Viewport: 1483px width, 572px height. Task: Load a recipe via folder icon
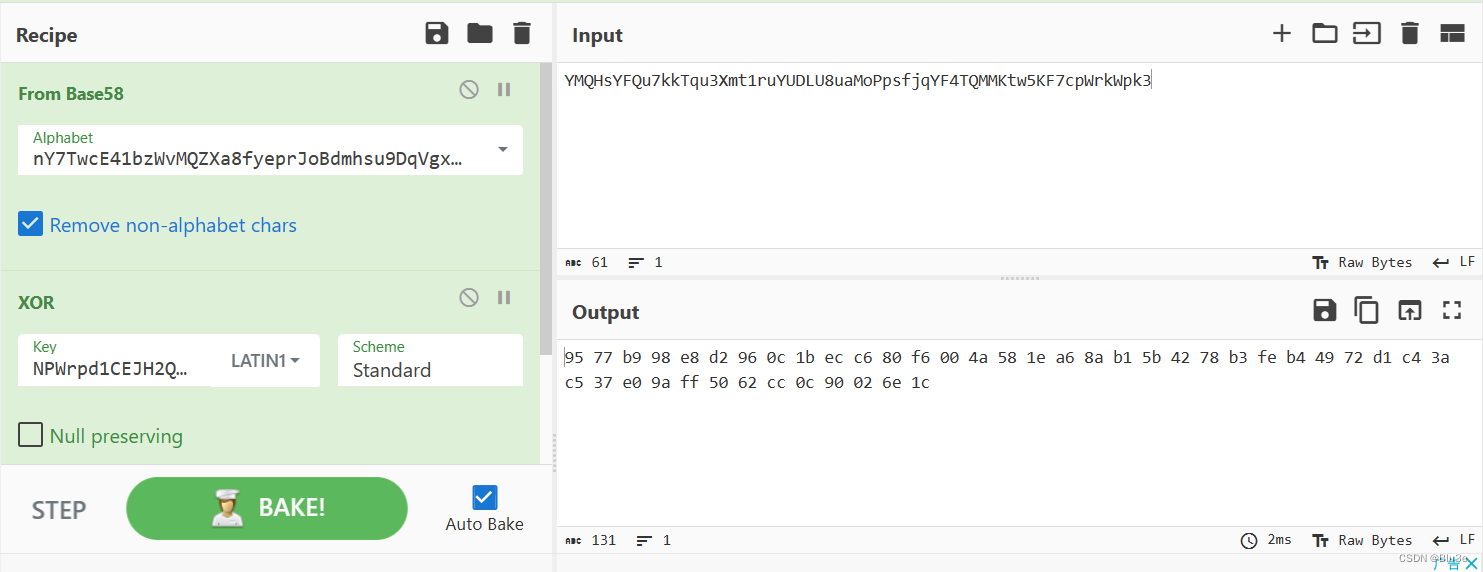coord(480,34)
